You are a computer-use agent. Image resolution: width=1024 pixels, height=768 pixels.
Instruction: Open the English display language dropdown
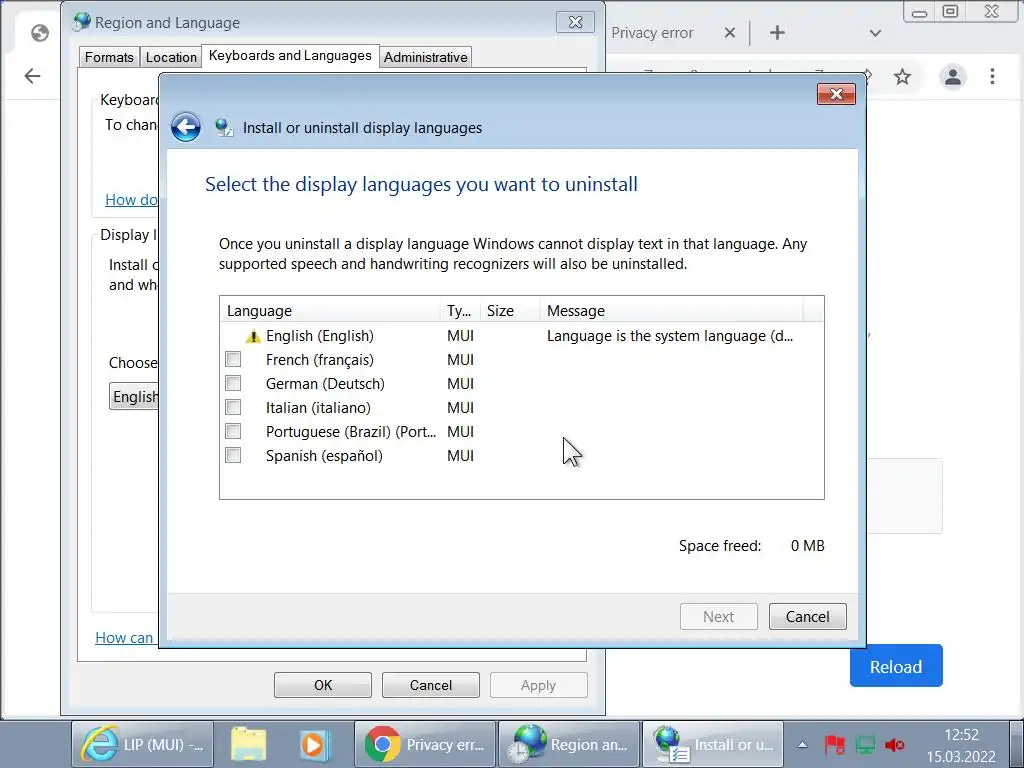pos(134,396)
